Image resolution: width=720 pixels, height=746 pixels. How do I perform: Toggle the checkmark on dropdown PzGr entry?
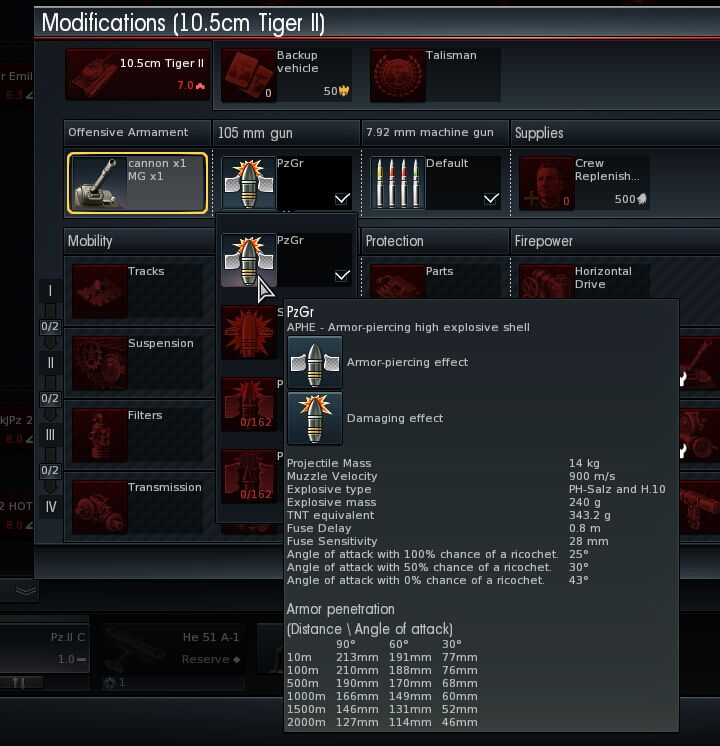click(x=342, y=276)
